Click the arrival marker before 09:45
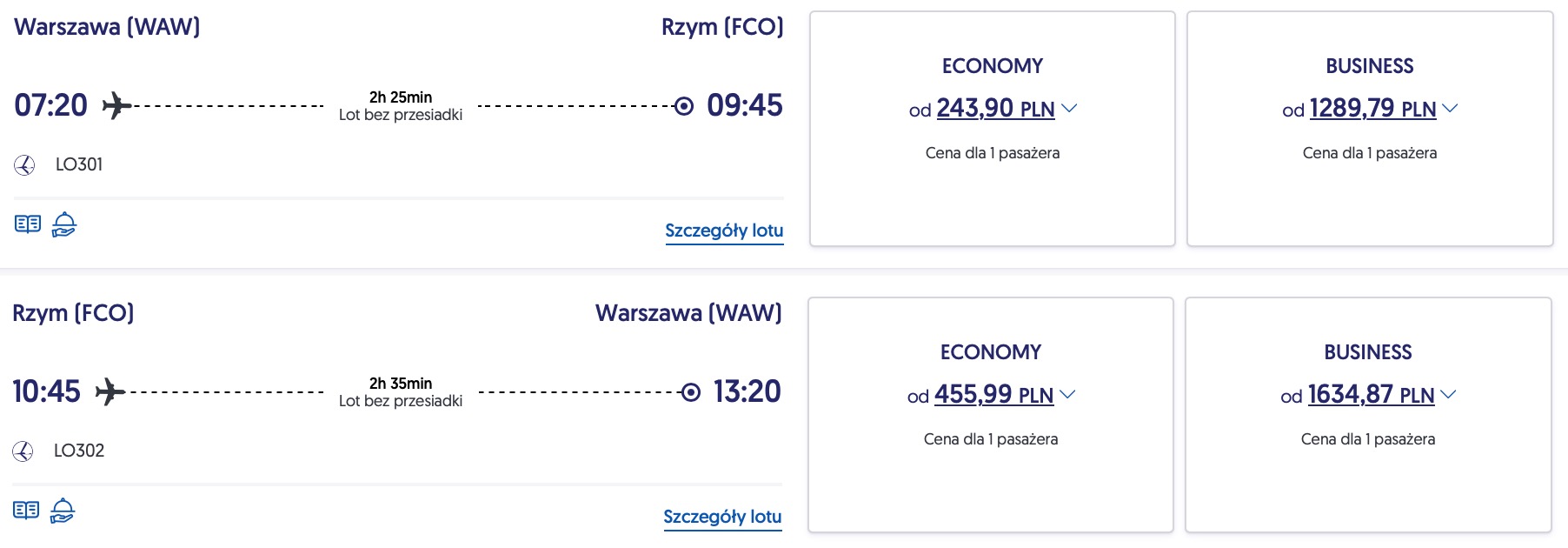 click(684, 106)
